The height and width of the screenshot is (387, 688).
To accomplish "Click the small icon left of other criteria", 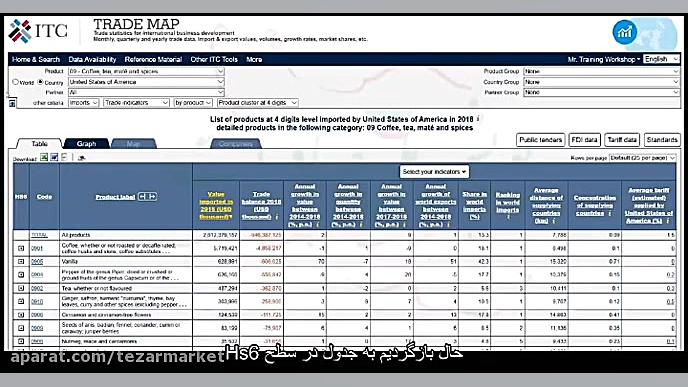I will (12, 103).
